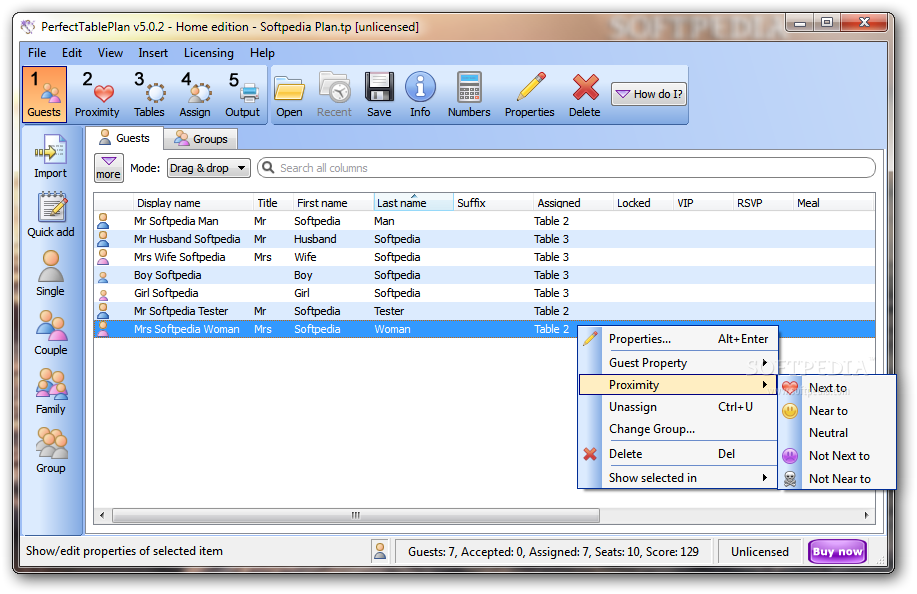The width and height of the screenshot is (917, 594).
Task: Click the red Delete X toolbar icon
Action: pos(585,94)
